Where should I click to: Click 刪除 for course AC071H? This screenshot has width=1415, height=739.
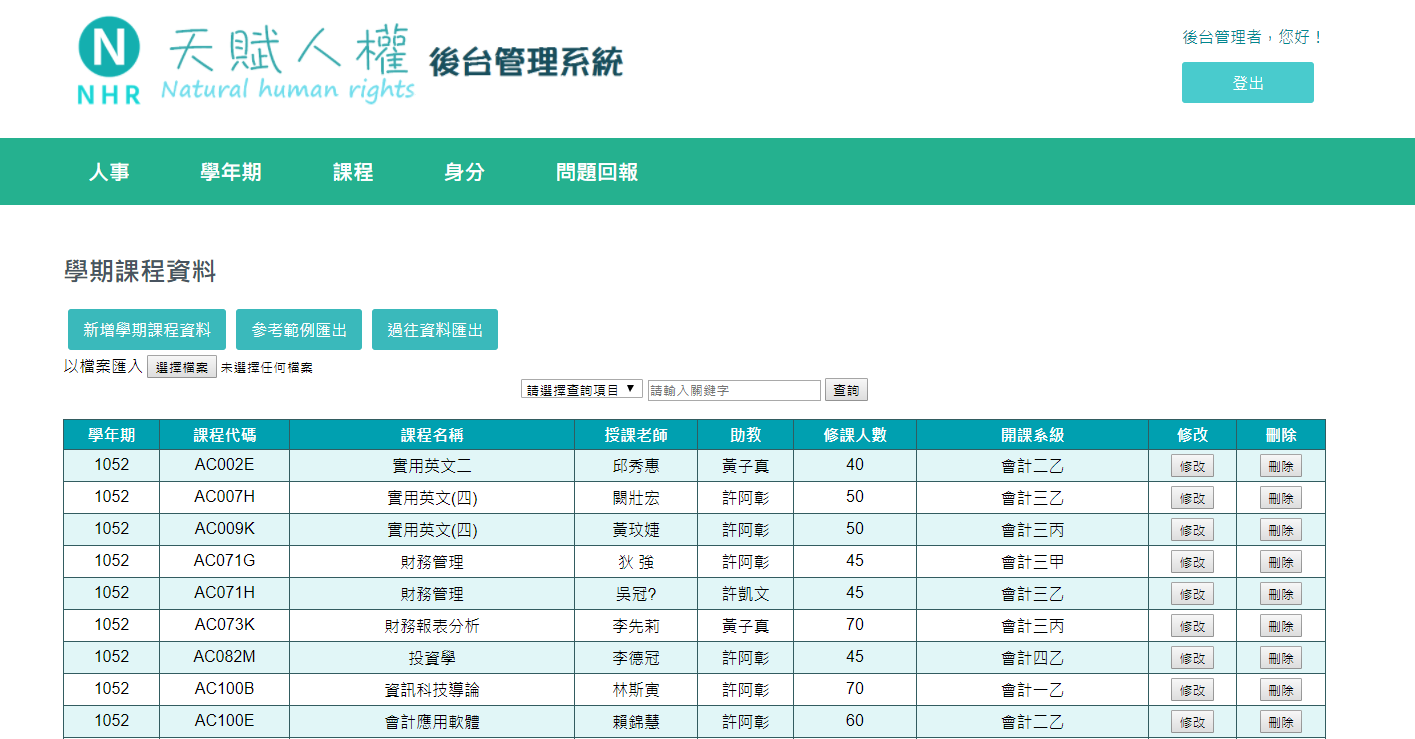click(1280, 594)
